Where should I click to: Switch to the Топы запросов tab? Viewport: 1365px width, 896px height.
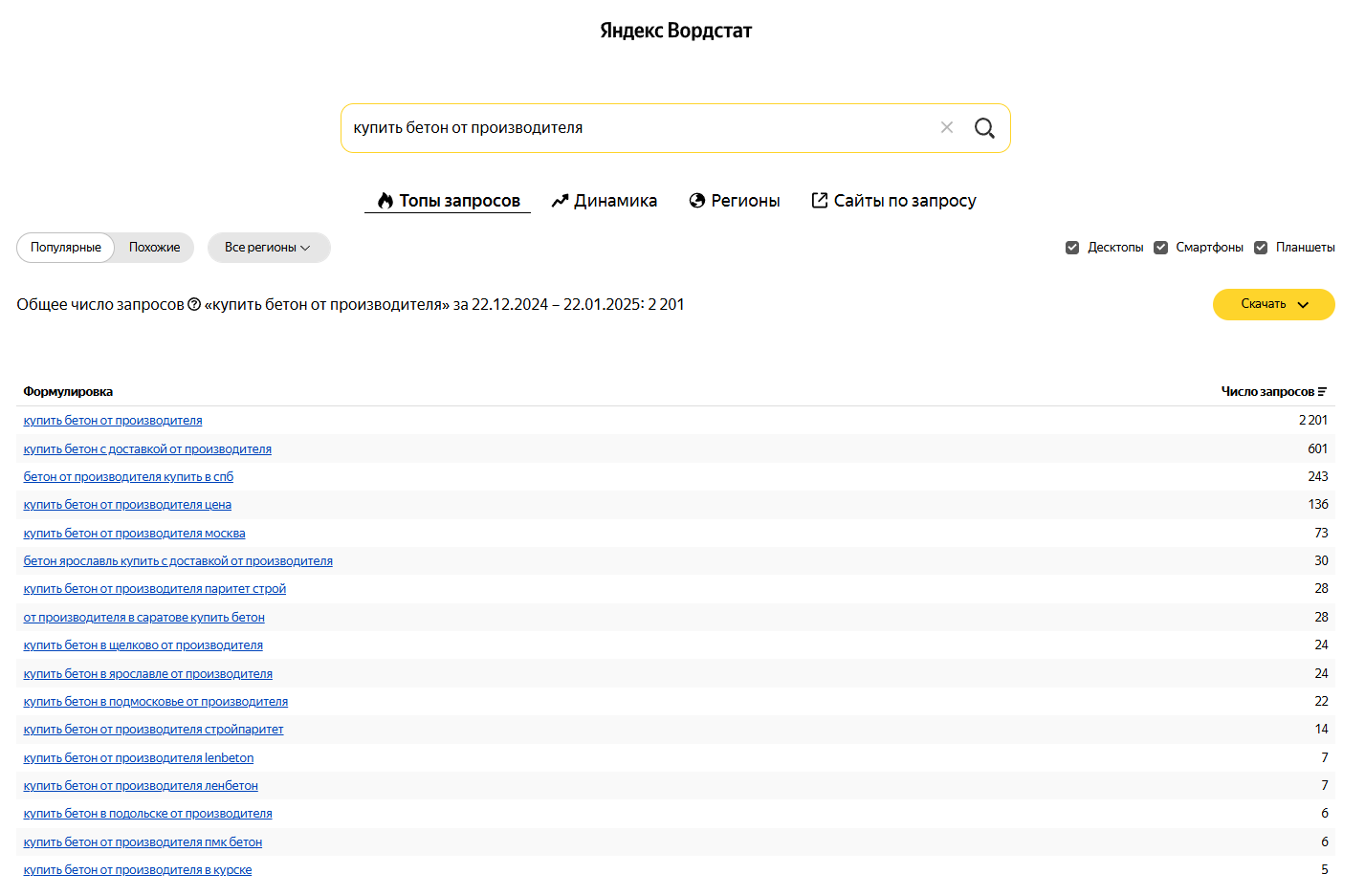(448, 201)
